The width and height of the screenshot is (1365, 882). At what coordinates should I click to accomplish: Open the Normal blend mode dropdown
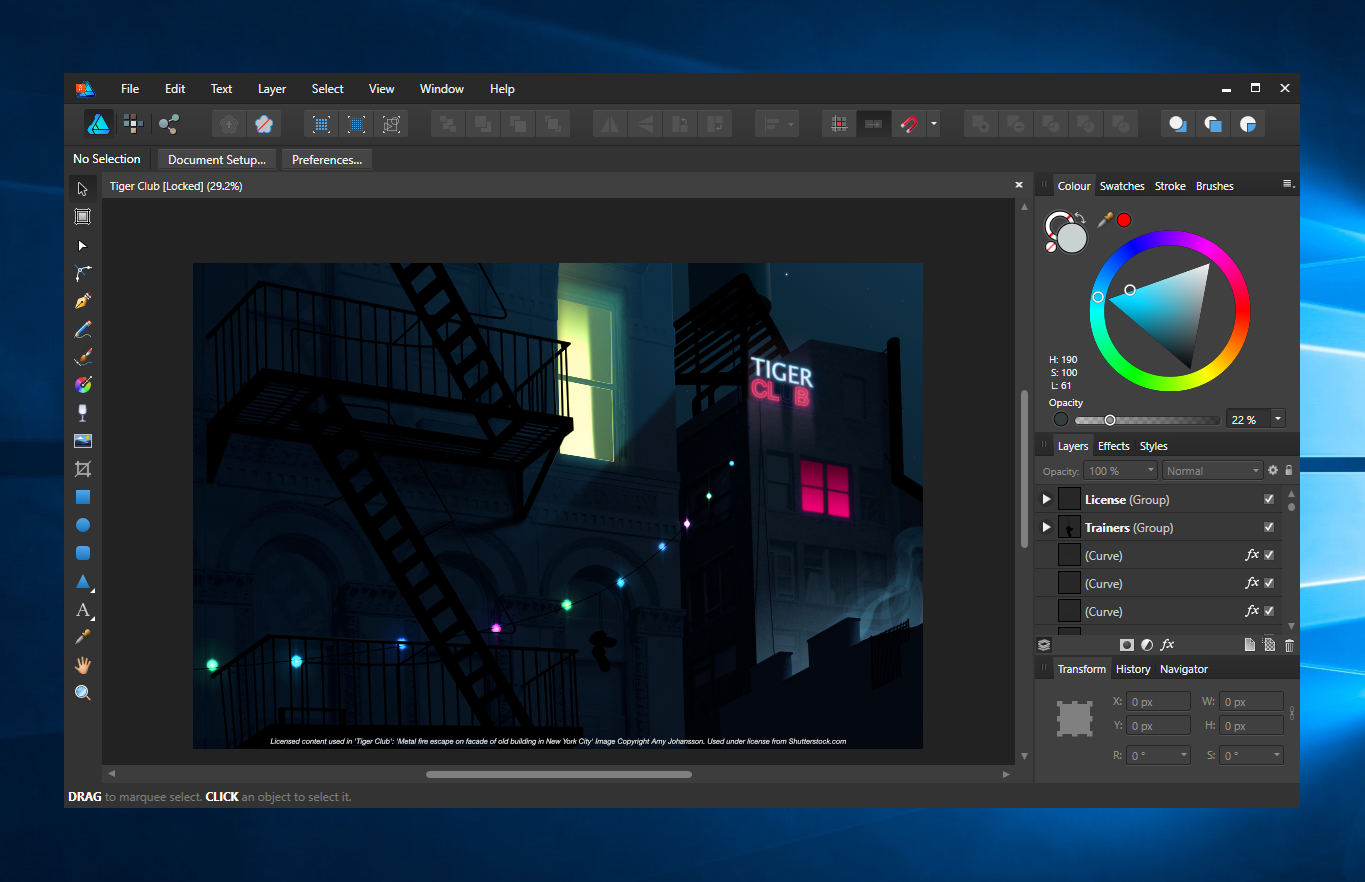(x=1213, y=471)
